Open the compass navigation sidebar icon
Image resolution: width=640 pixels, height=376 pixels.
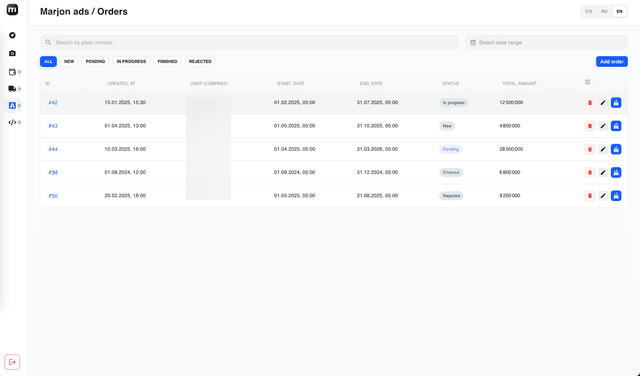pos(12,36)
